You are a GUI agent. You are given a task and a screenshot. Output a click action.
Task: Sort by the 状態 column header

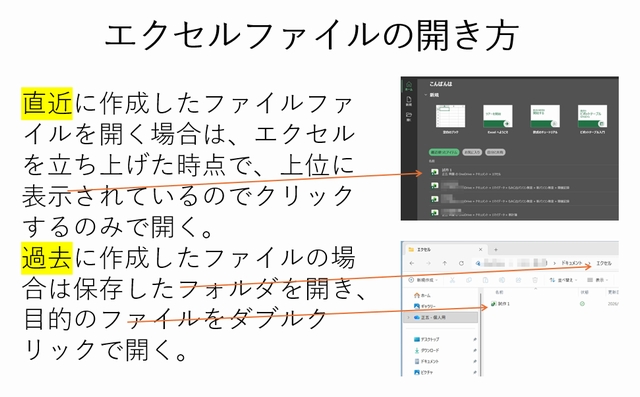584,292
